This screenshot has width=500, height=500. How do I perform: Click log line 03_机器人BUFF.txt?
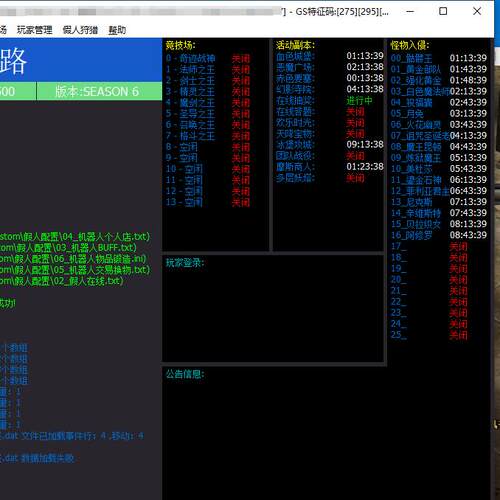click(68, 248)
